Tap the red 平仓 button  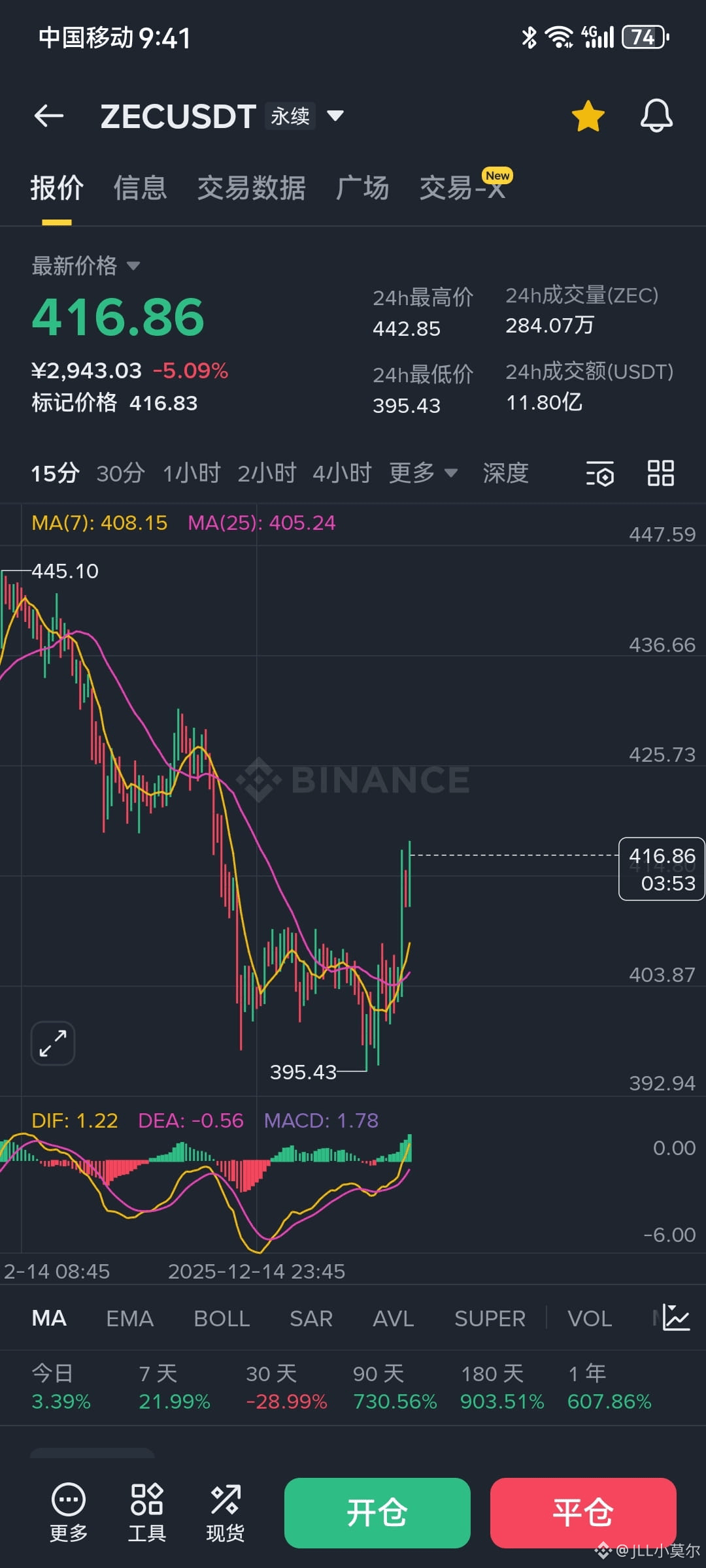[583, 1513]
